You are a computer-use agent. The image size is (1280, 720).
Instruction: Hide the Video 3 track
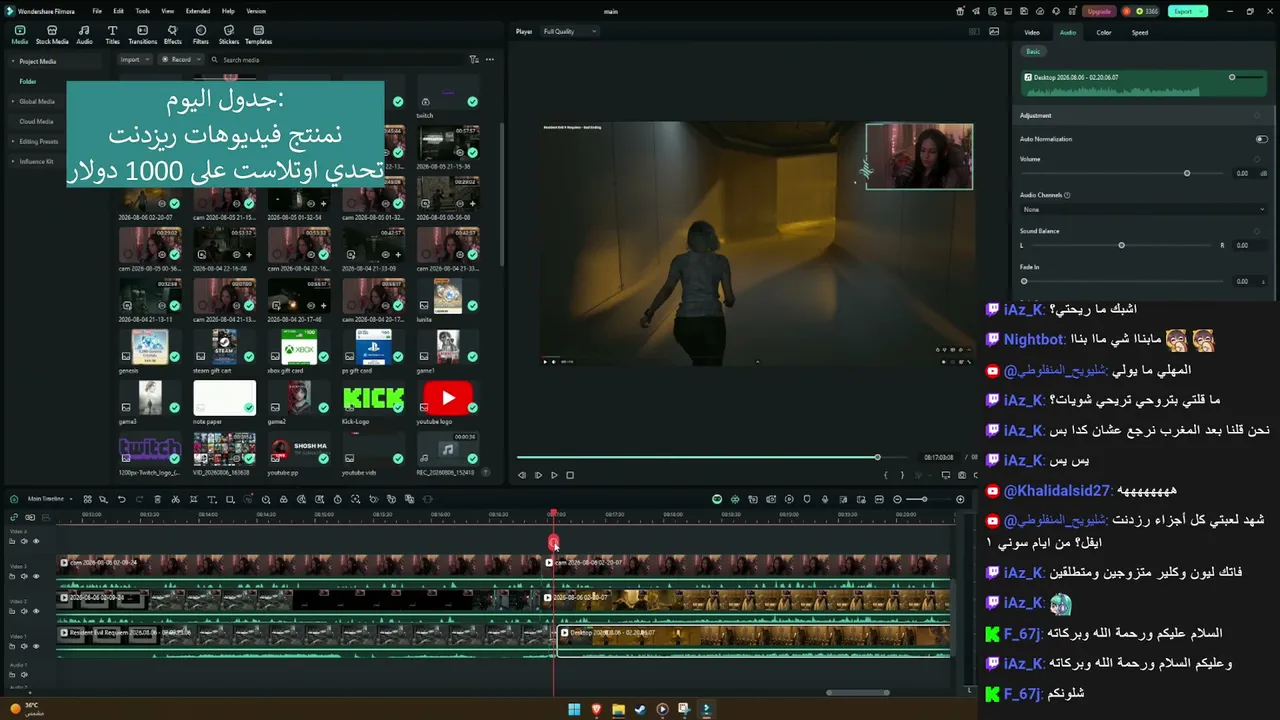pyautogui.click(x=36, y=576)
